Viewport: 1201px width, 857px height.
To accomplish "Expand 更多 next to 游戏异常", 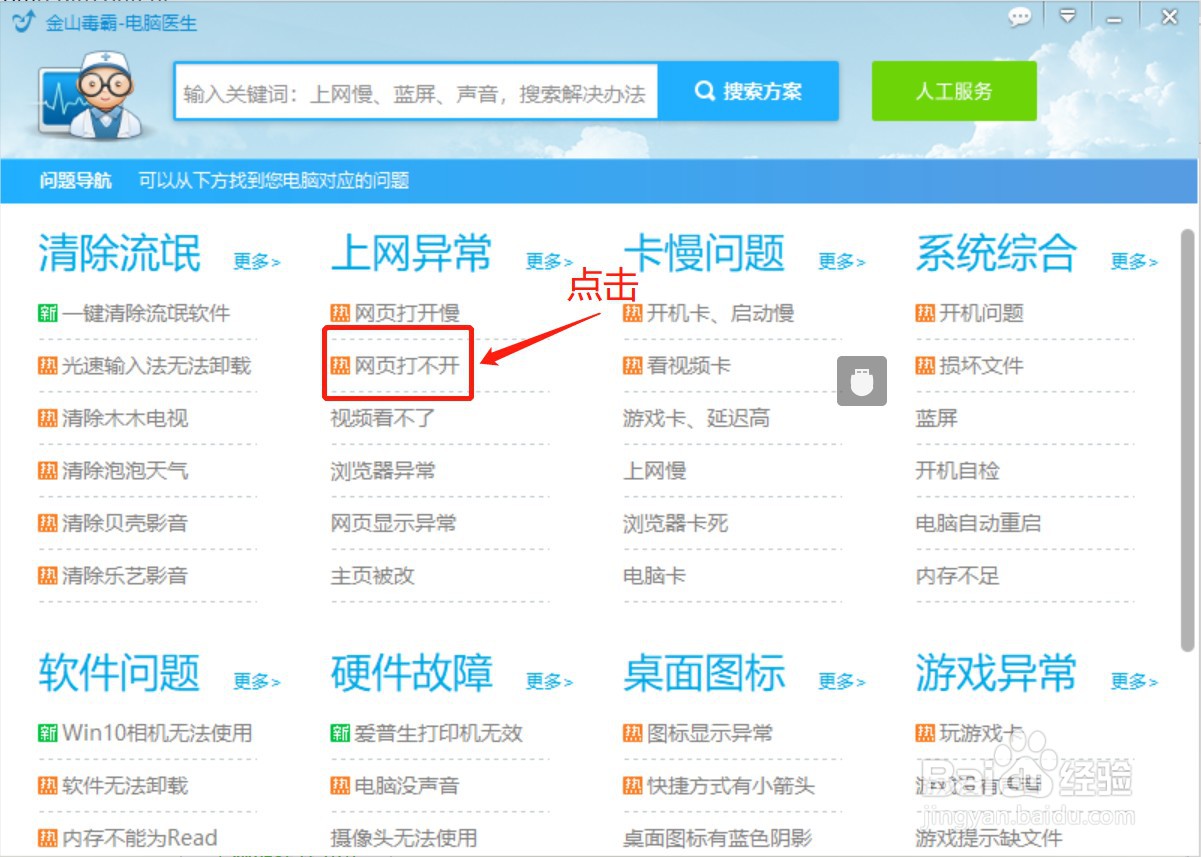I will tap(1133, 682).
